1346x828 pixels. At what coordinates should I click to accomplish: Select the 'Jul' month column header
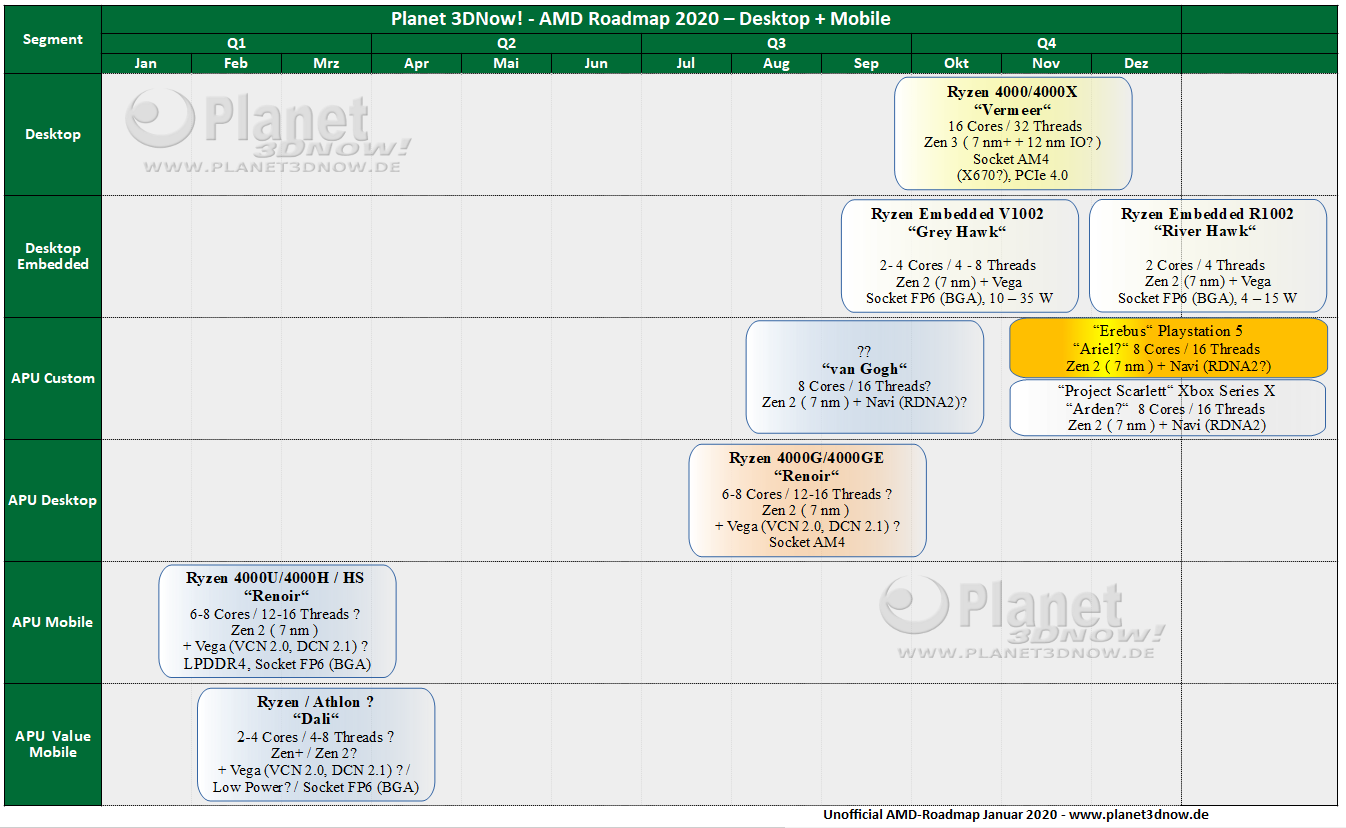coord(686,63)
